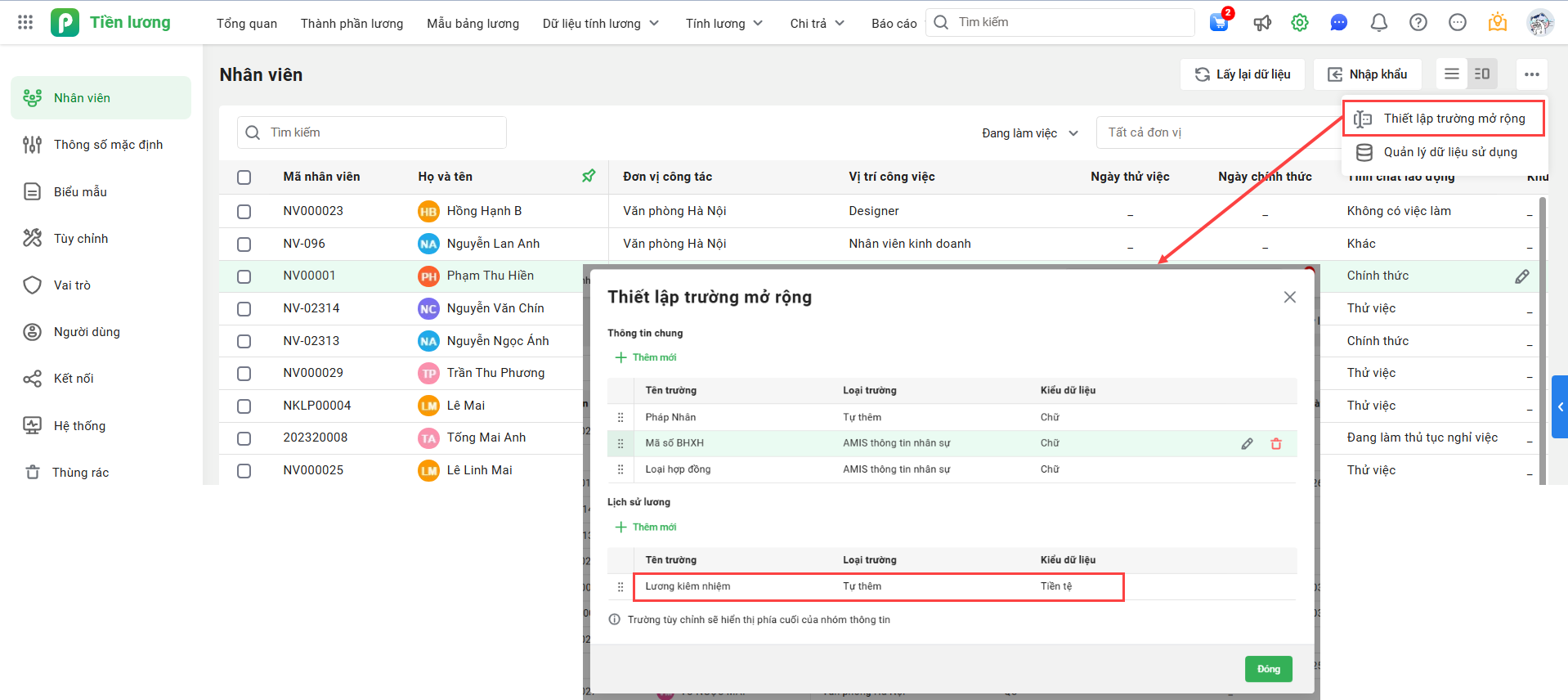Go to Kết nối in sidebar
1568x700 pixels.
[x=101, y=379]
